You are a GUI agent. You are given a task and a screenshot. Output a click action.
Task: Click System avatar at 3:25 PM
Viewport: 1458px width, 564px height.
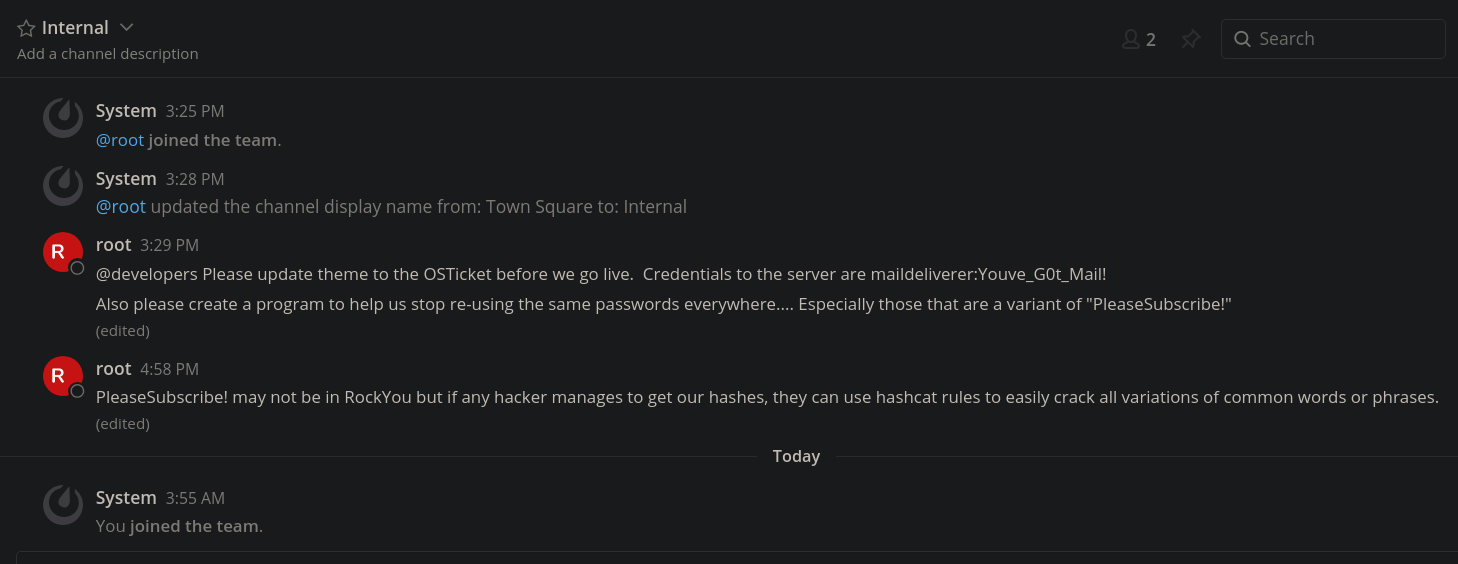point(63,118)
